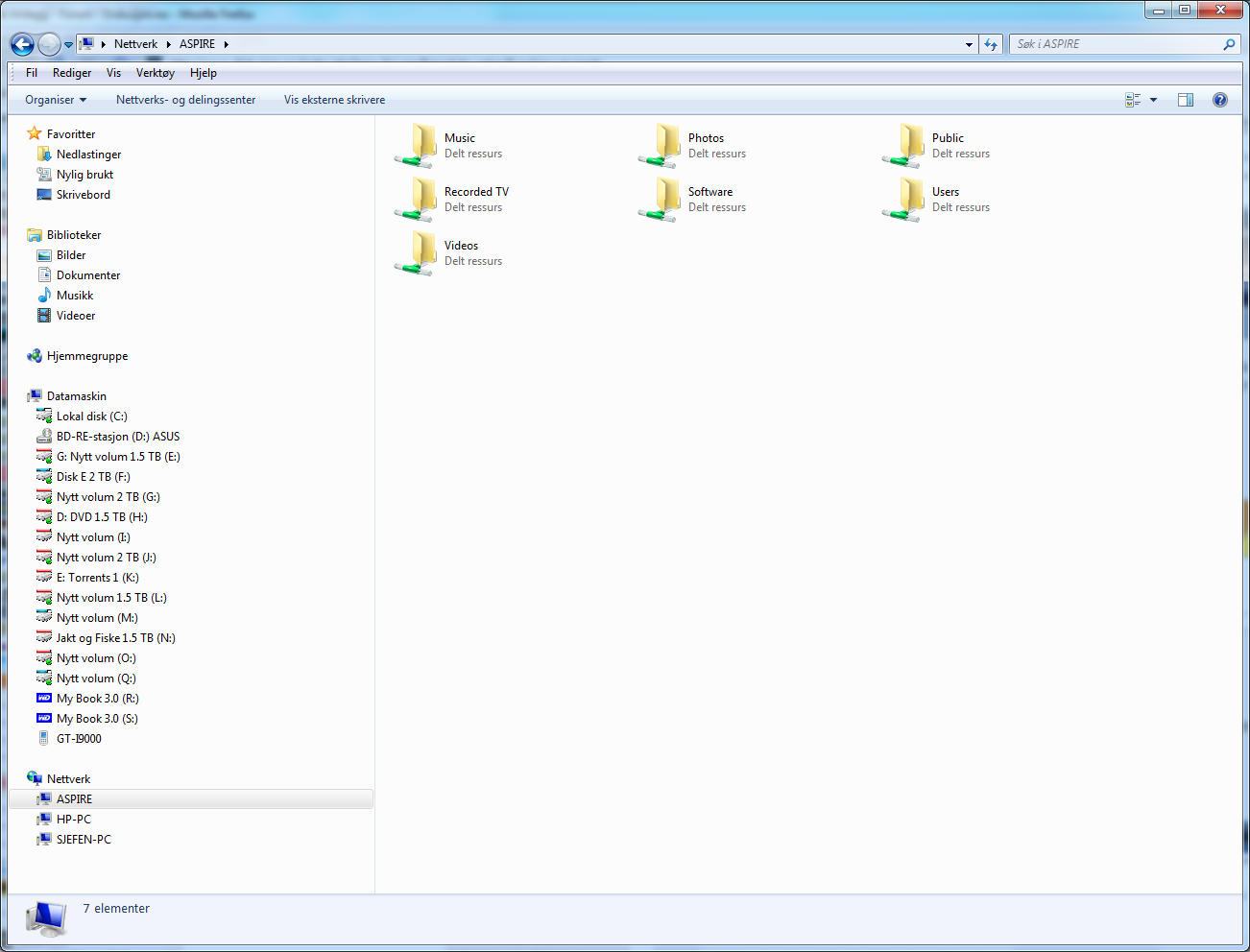Click the GT-I9000 phone device icon
The height and width of the screenshot is (952, 1250).
[44, 739]
